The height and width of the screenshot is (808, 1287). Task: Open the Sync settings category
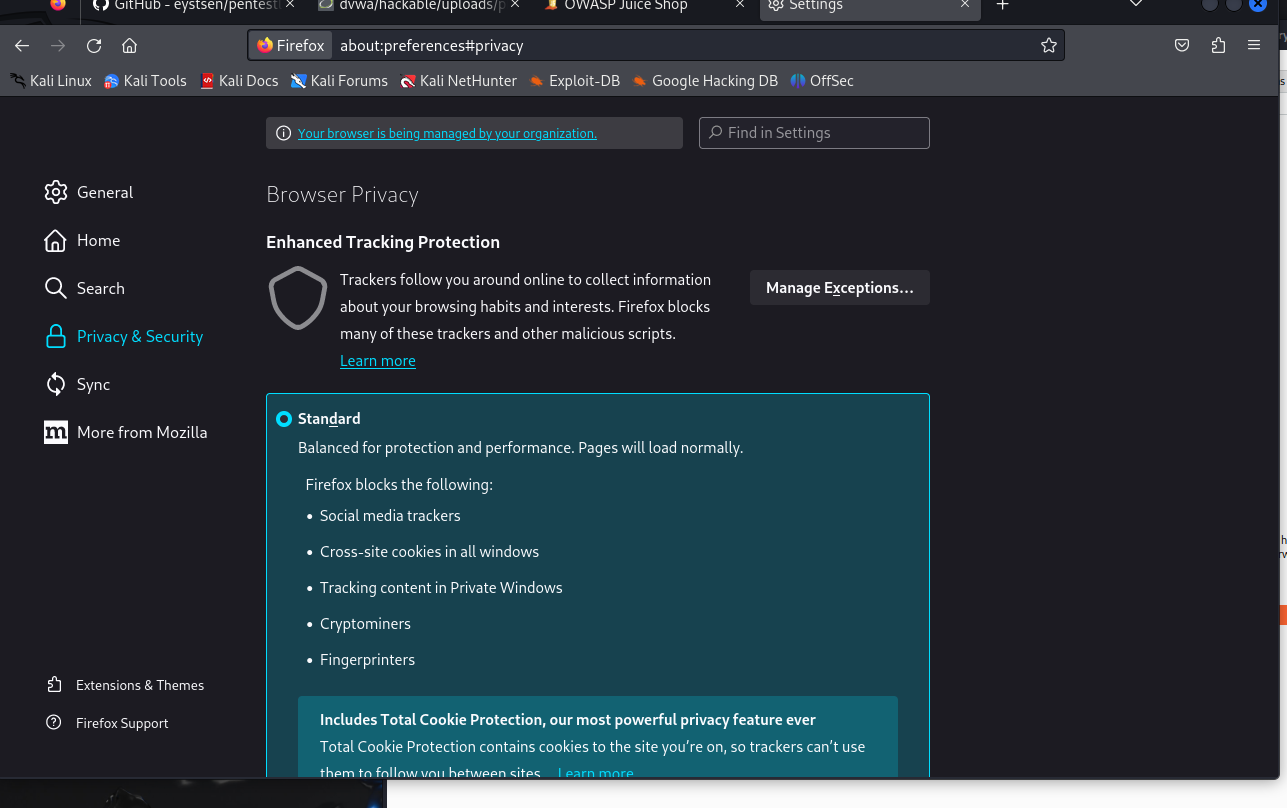[78, 384]
